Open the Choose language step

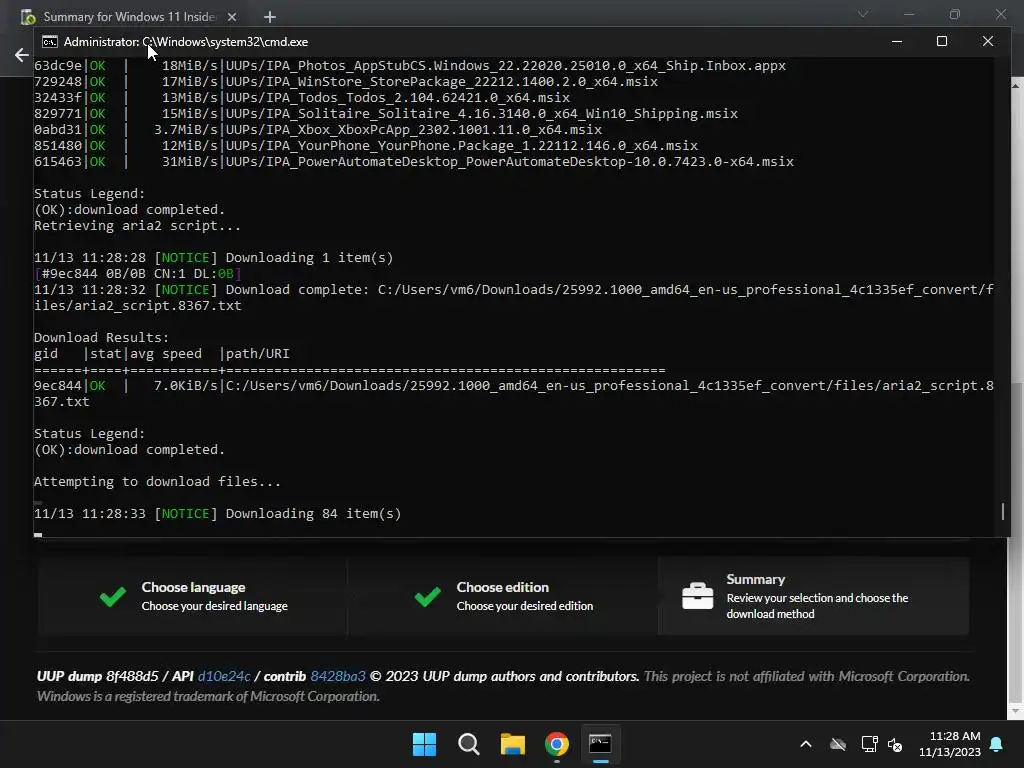(x=192, y=596)
